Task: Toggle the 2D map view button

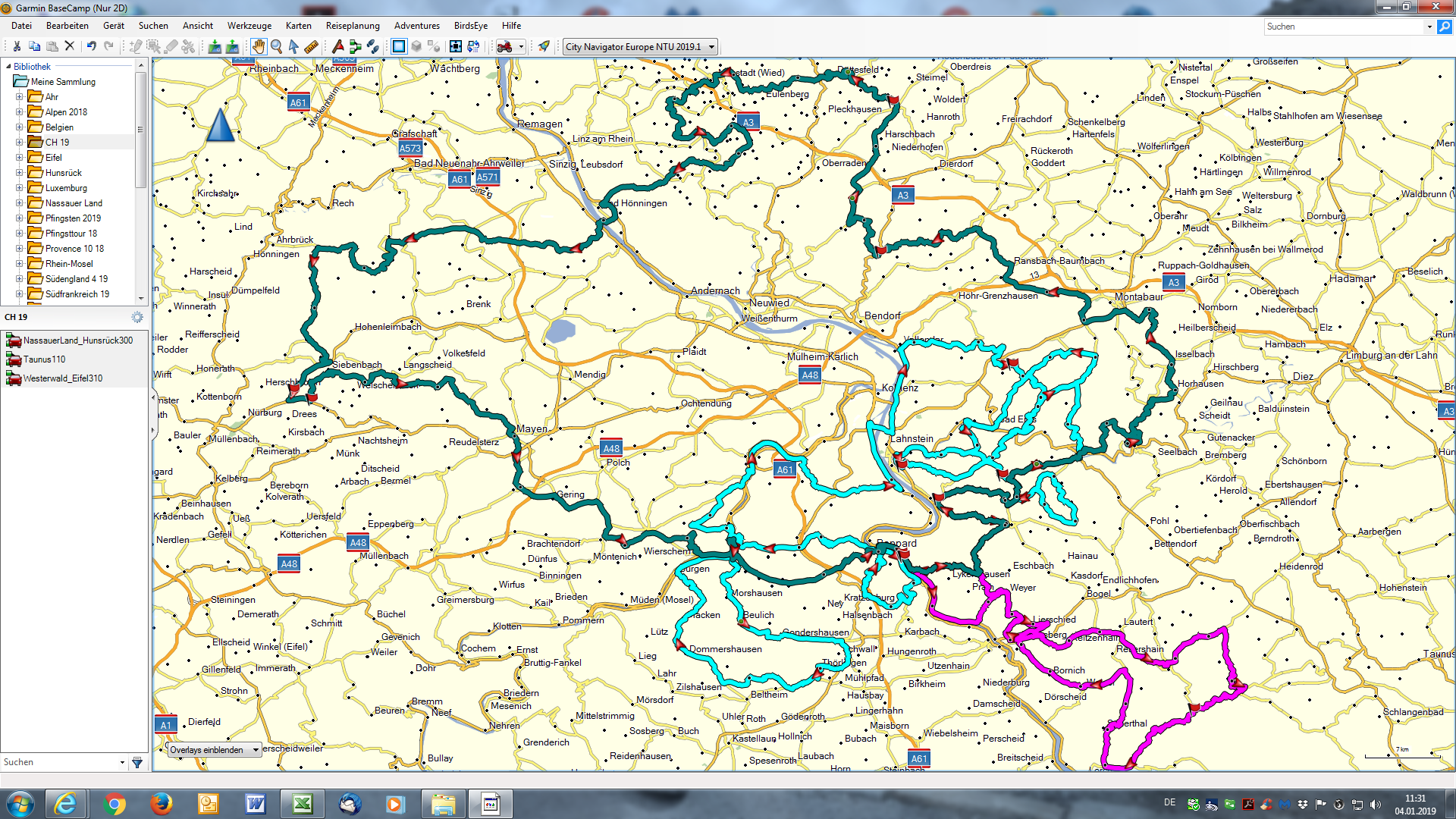Action: (399, 47)
